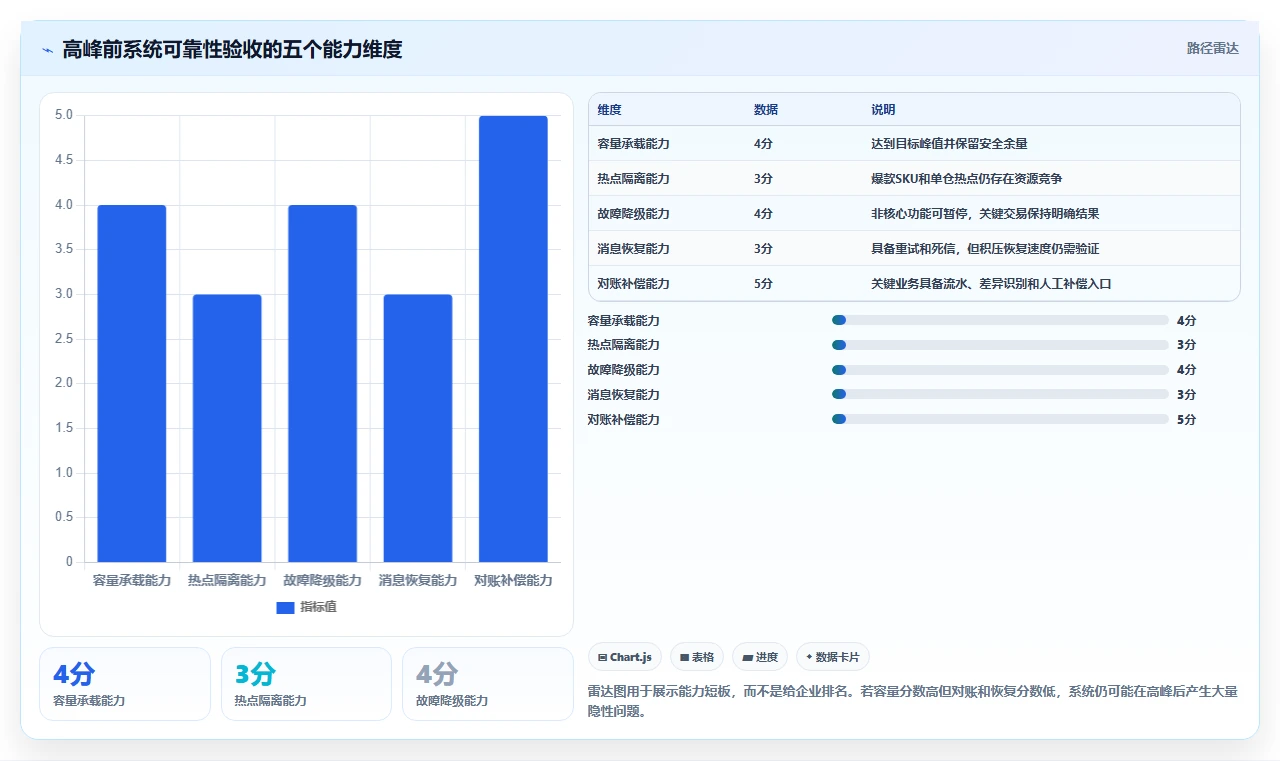This screenshot has height=761, width=1280.
Task: Click the 数据 table column header
Action: pos(766,110)
